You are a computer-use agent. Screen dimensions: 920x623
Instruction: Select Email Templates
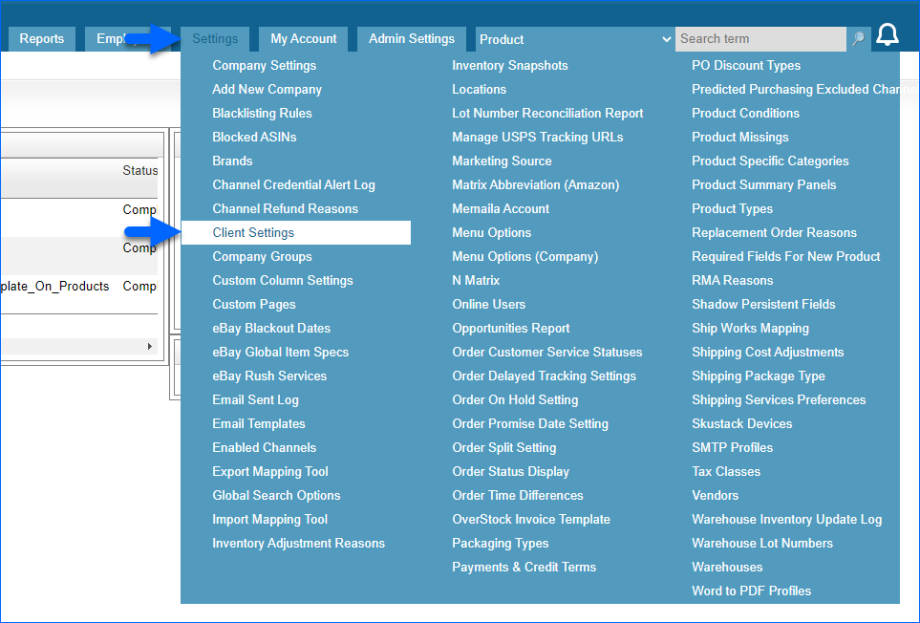(x=258, y=423)
